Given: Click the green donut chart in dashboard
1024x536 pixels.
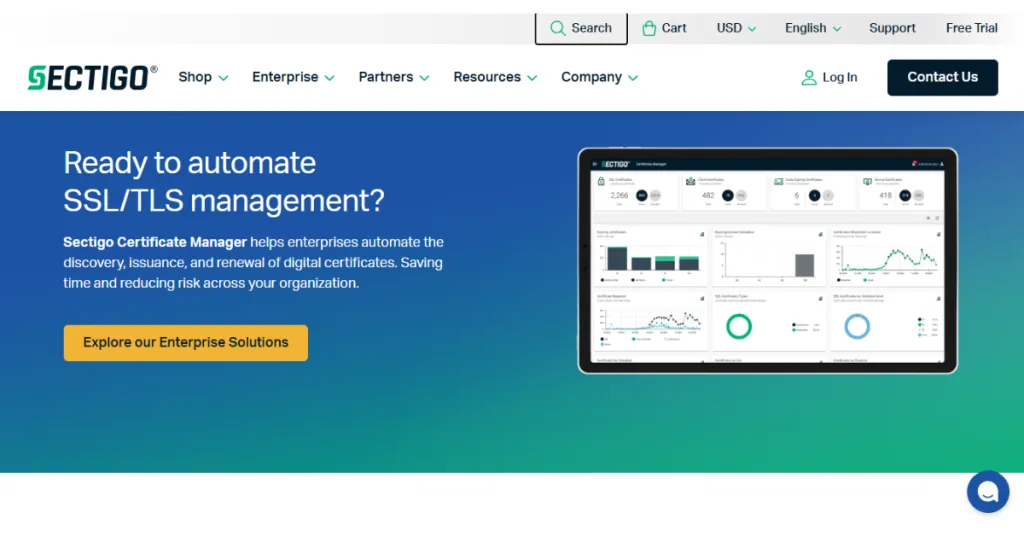Looking at the screenshot, I should point(739,326).
